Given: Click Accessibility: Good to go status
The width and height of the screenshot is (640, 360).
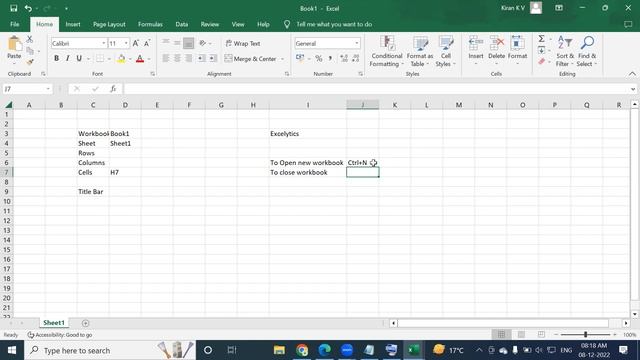Looking at the screenshot, I should pos(60,335).
